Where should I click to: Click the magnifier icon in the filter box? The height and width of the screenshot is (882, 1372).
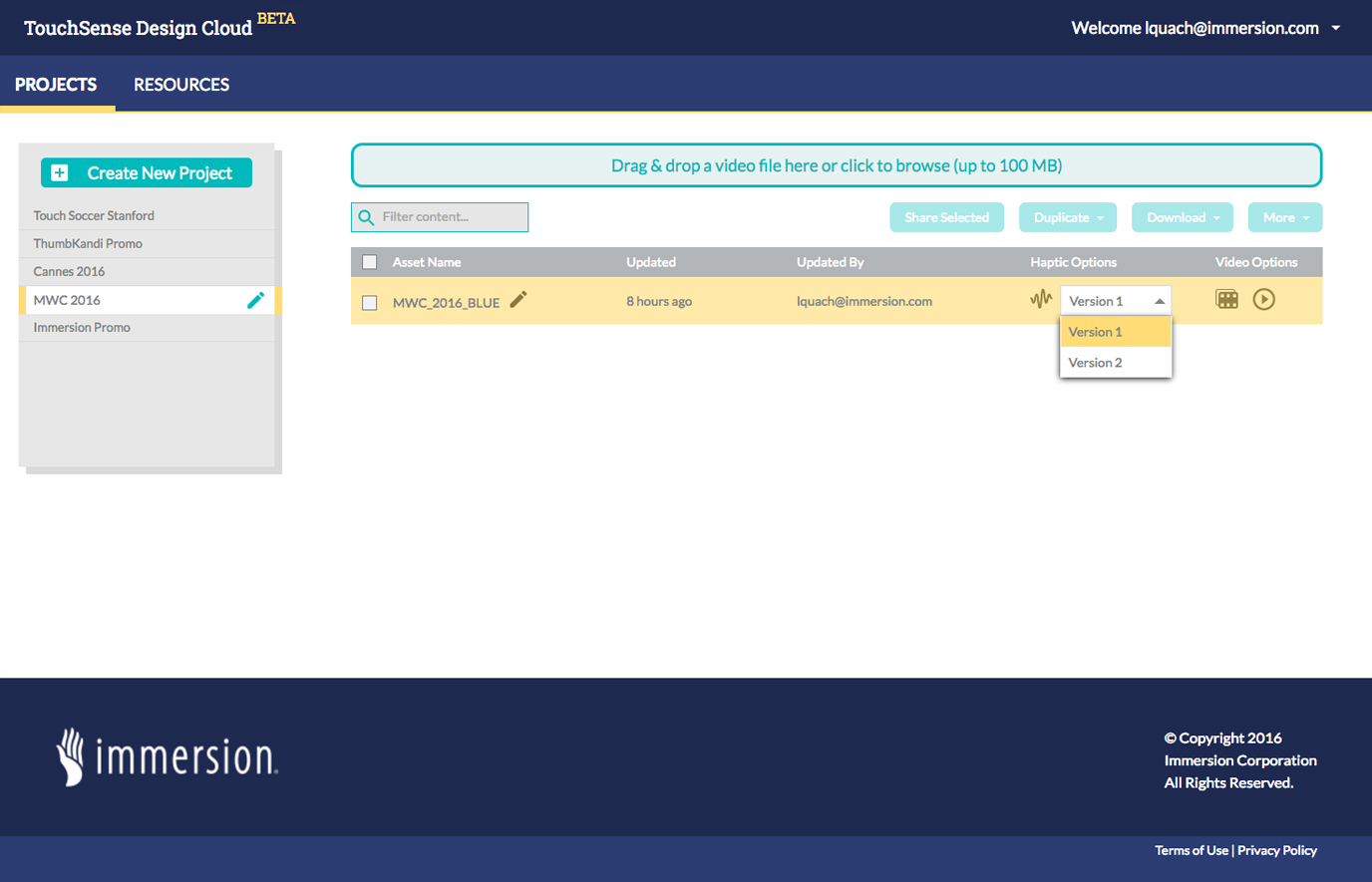pos(366,217)
